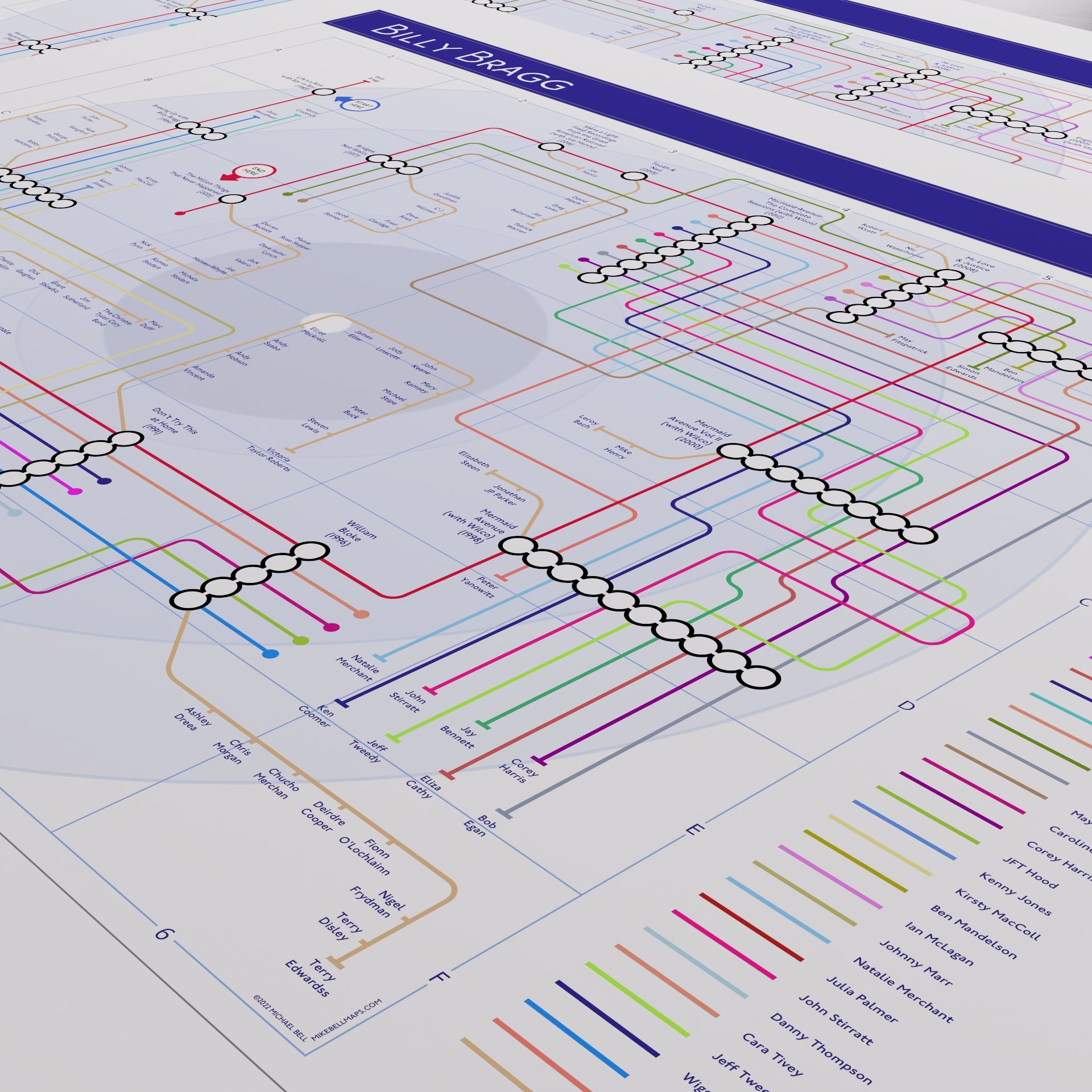Select the Amanda Vincent label
The image size is (1092, 1092).
pos(199,373)
